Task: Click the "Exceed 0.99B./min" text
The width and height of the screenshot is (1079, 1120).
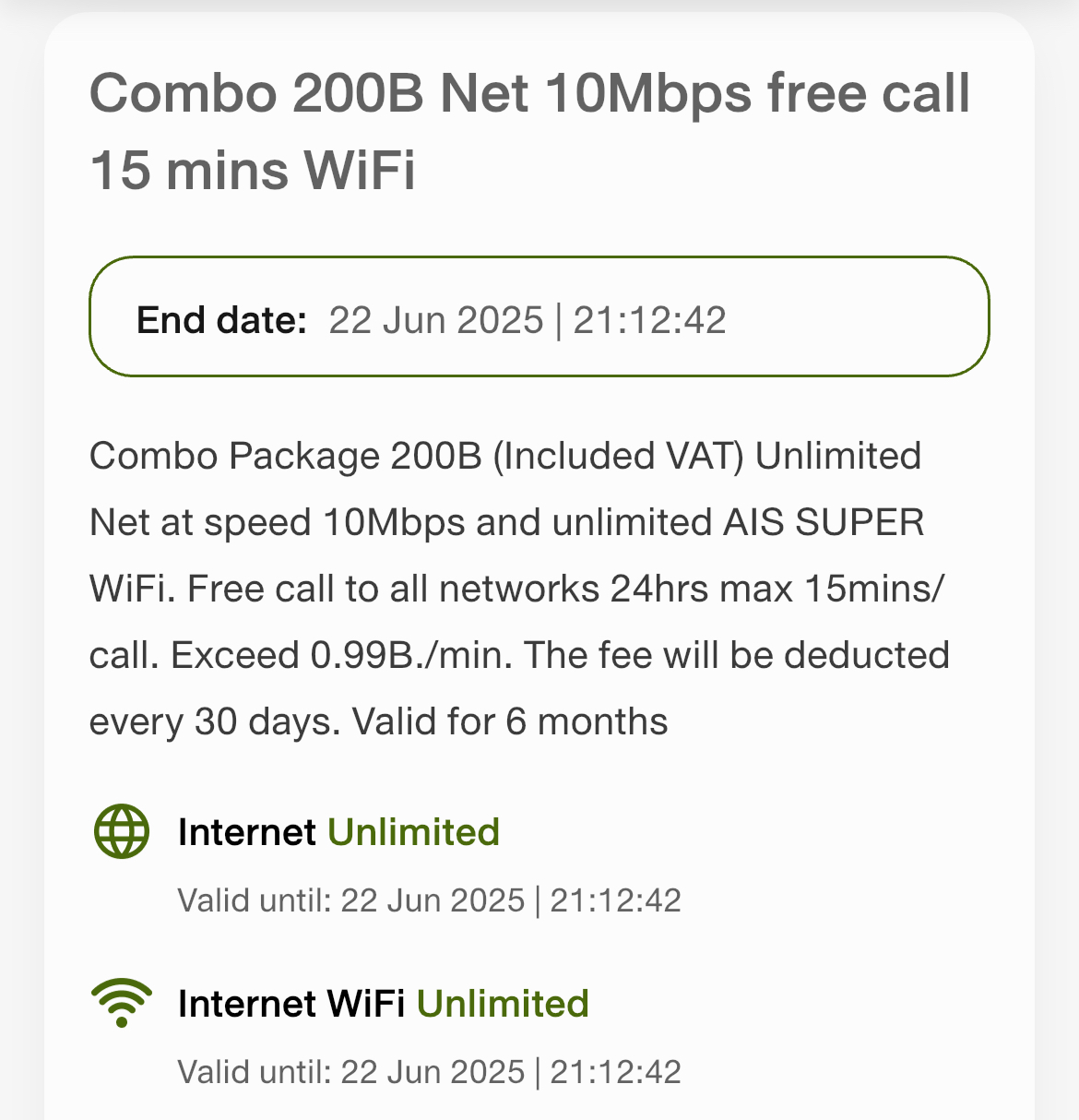Action: coord(341,655)
